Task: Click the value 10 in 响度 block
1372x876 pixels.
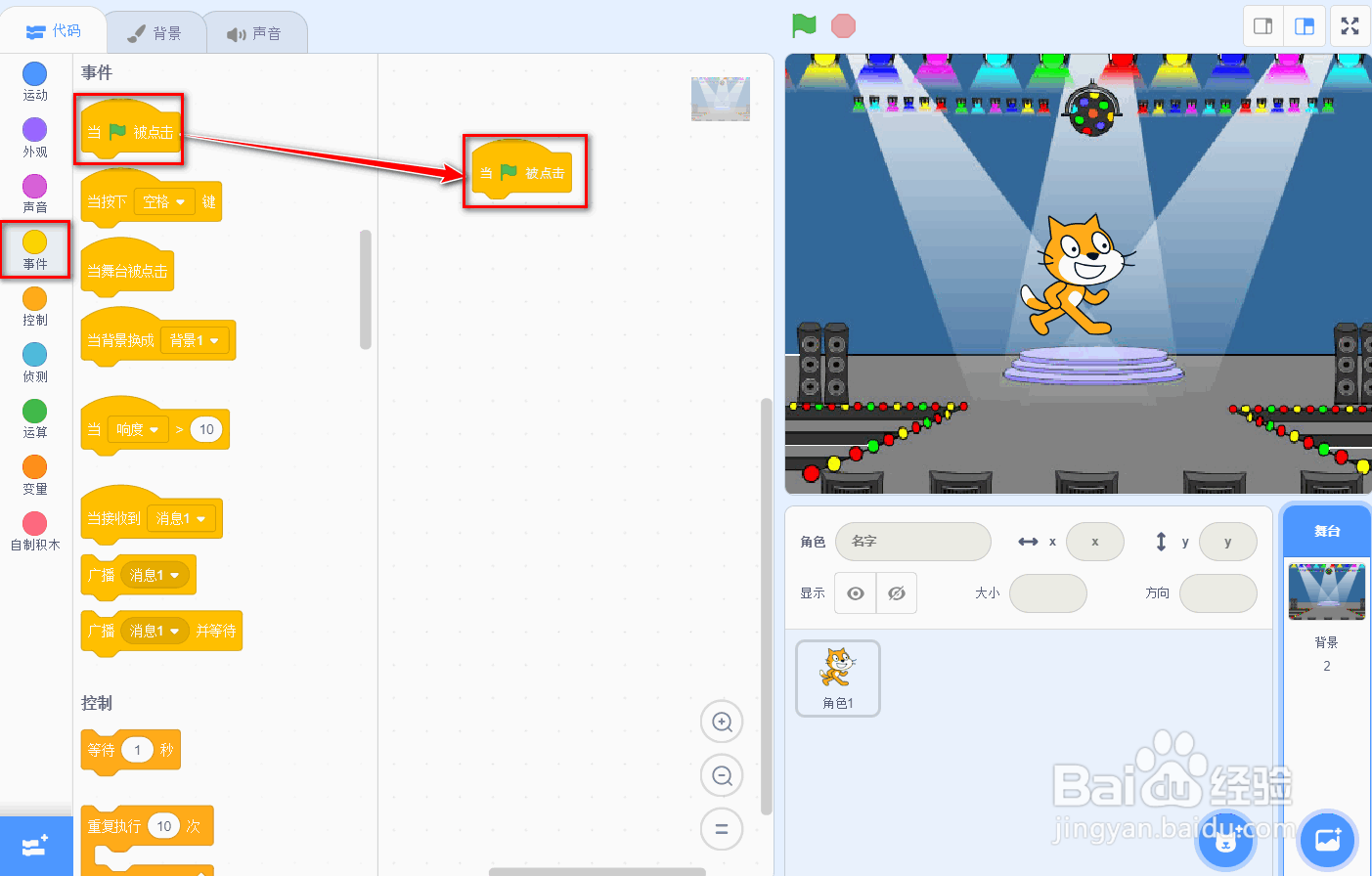Action: click(206, 429)
